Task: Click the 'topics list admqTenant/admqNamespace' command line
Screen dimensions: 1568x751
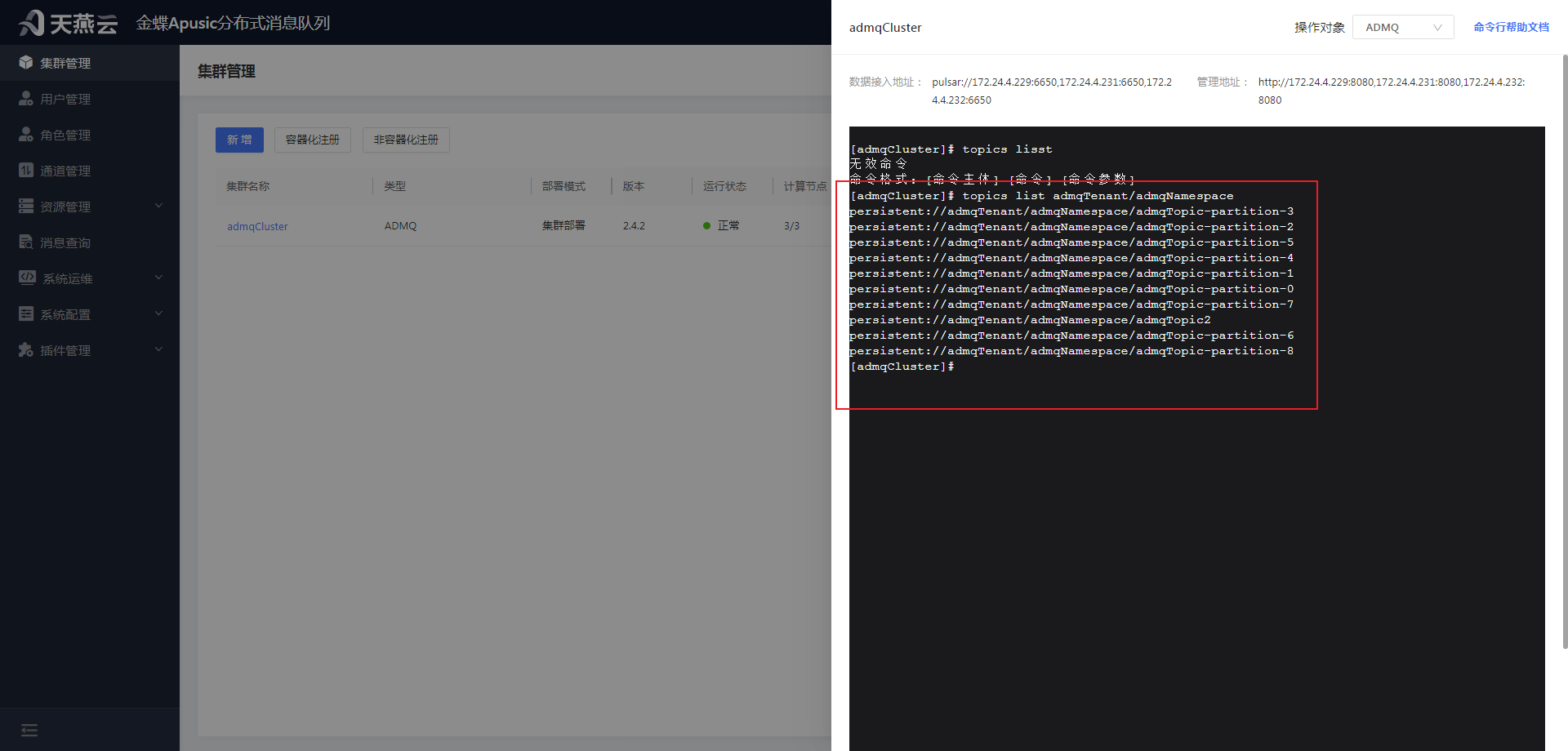Action: point(1042,196)
